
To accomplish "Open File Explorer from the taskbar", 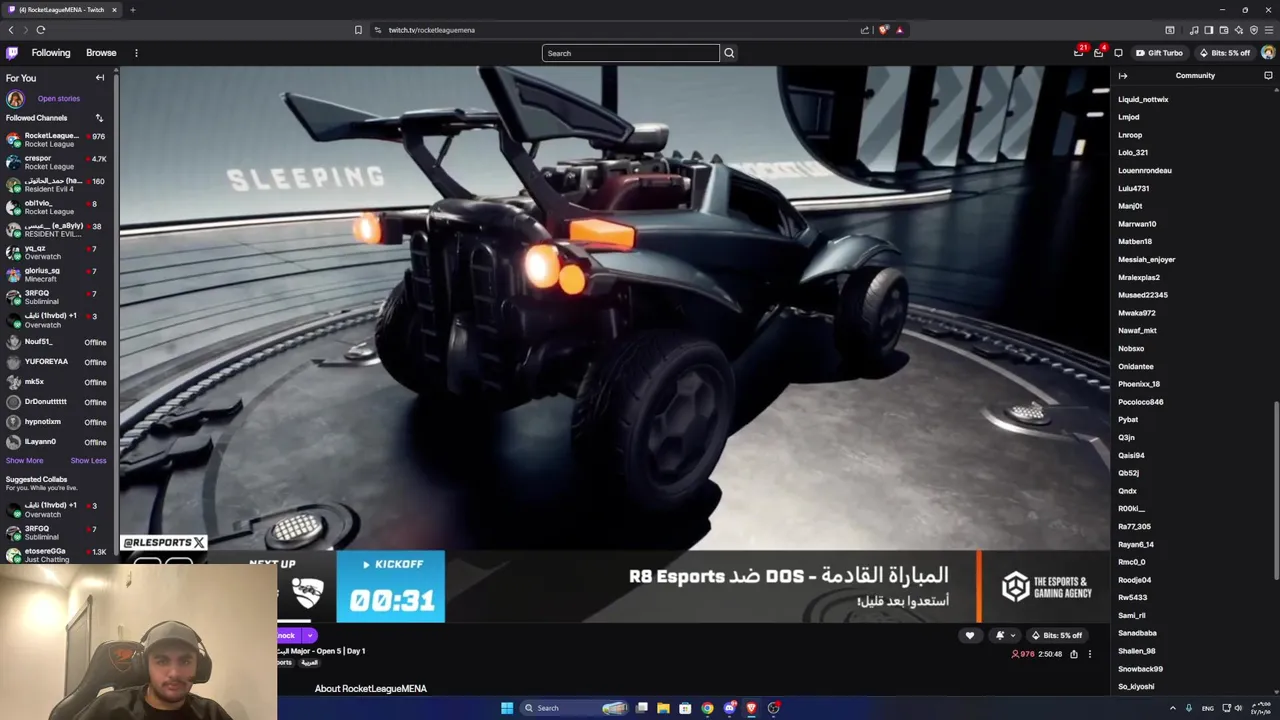I will click(x=663, y=708).
